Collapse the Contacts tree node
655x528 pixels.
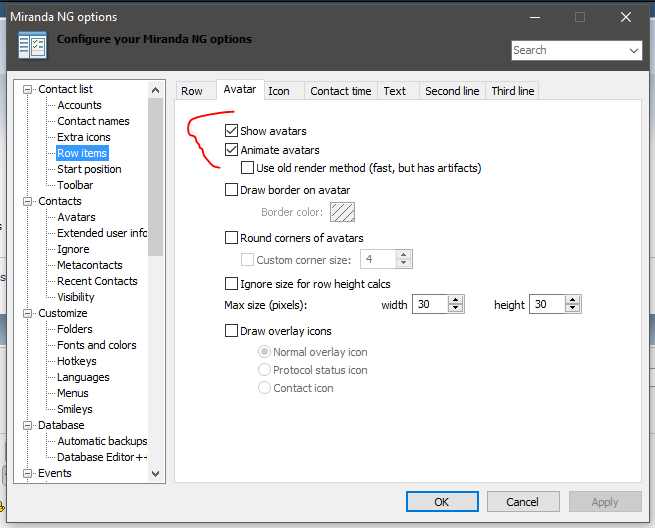(27, 201)
